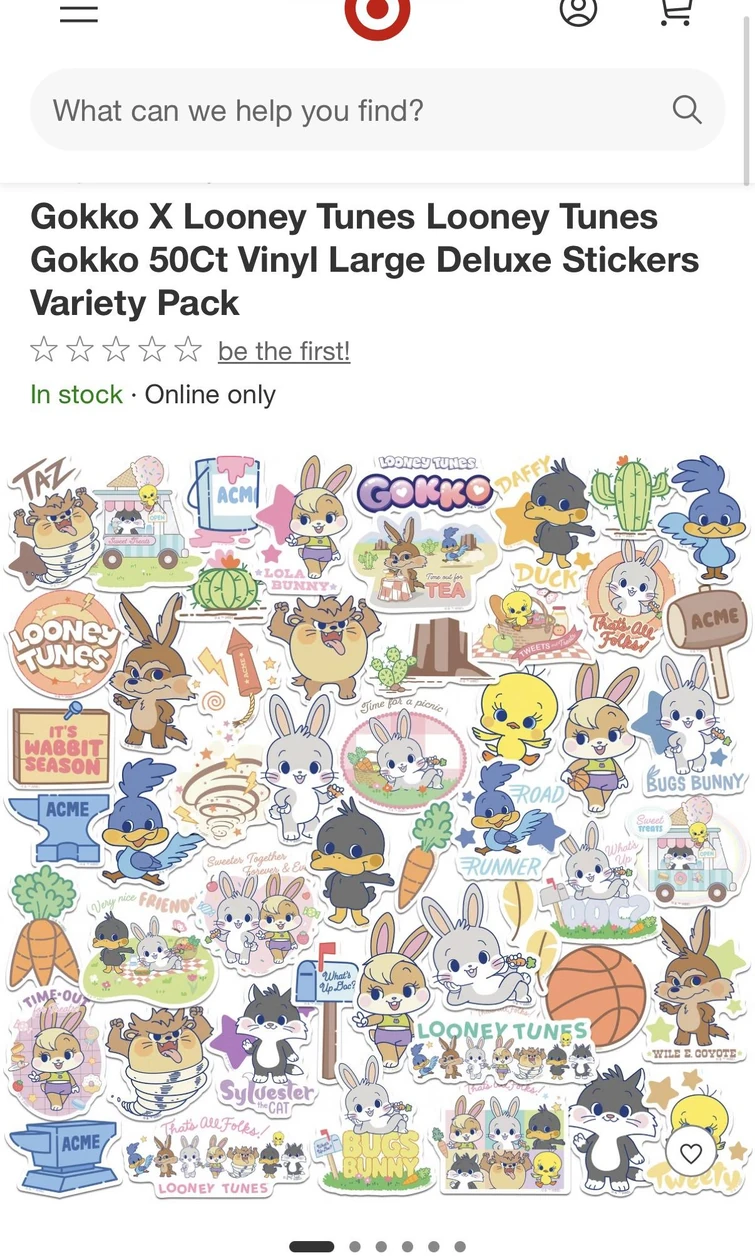Open the 'be the first!' review link

(284, 351)
